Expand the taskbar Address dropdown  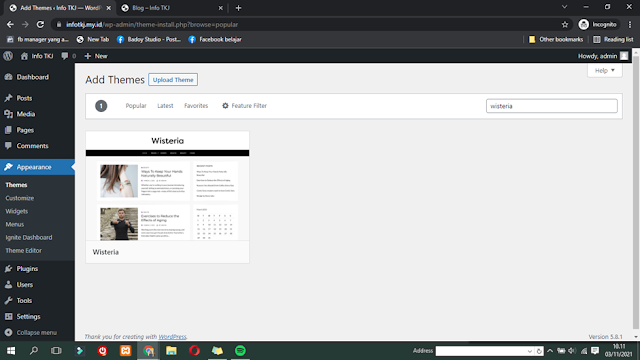529,351
